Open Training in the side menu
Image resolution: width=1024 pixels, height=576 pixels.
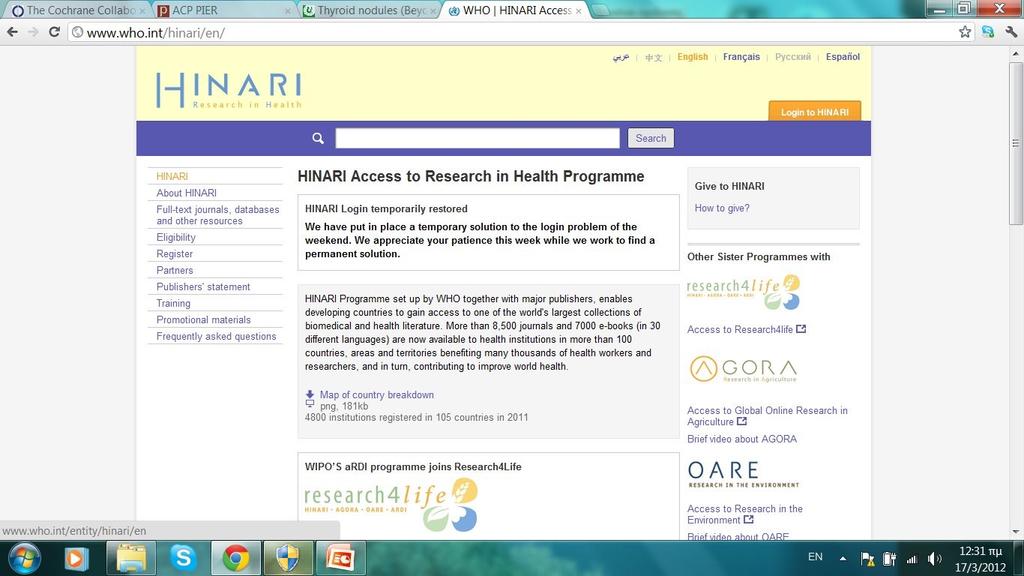pos(173,303)
